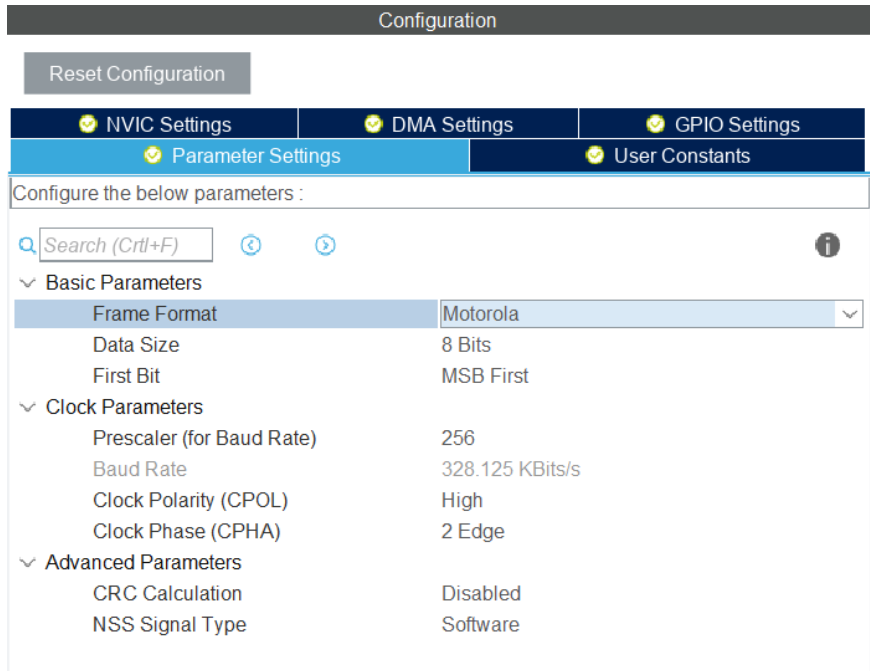Select the Prescaler (for Baud Rate) row
The image size is (870, 671).
[438, 438]
